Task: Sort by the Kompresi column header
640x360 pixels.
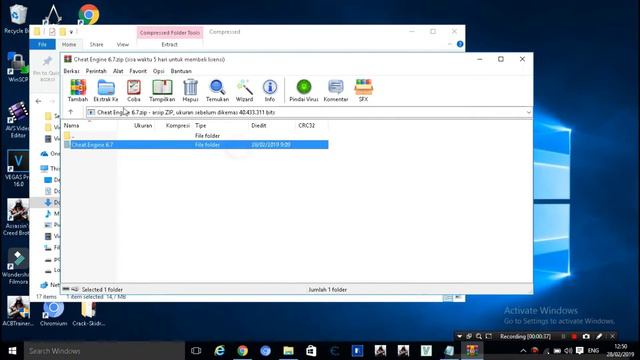Action: pyautogui.click(x=178, y=125)
